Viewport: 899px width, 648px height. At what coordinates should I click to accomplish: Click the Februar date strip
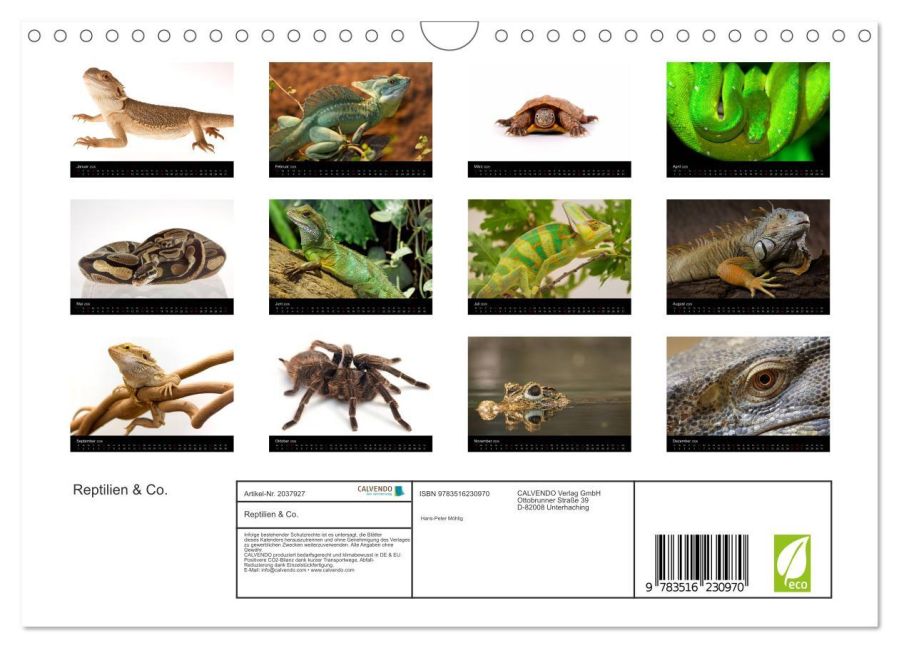coord(350,170)
